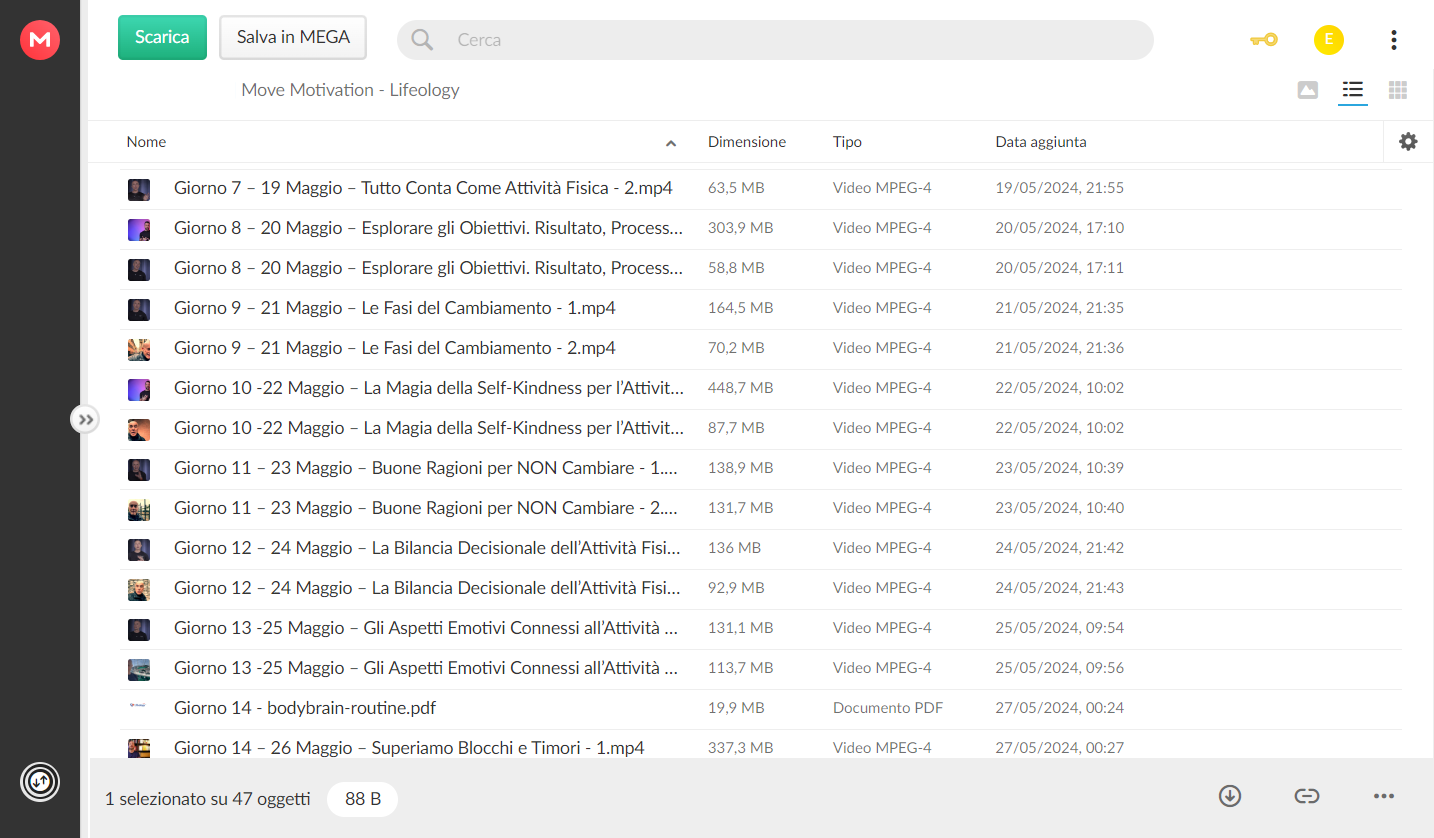Open the three-dot menu in the top bar

1394,40
